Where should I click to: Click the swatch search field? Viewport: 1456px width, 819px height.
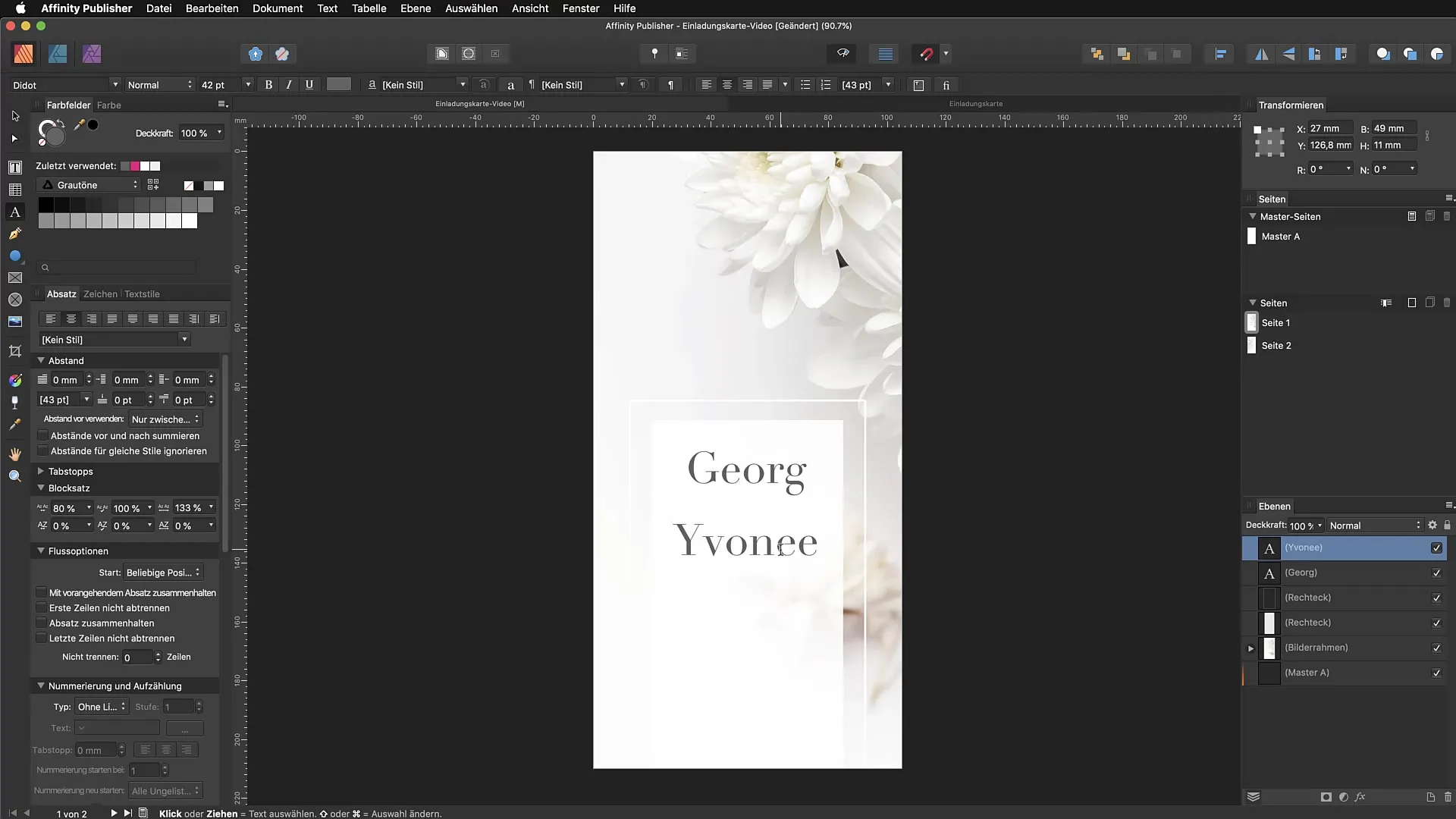point(118,268)
